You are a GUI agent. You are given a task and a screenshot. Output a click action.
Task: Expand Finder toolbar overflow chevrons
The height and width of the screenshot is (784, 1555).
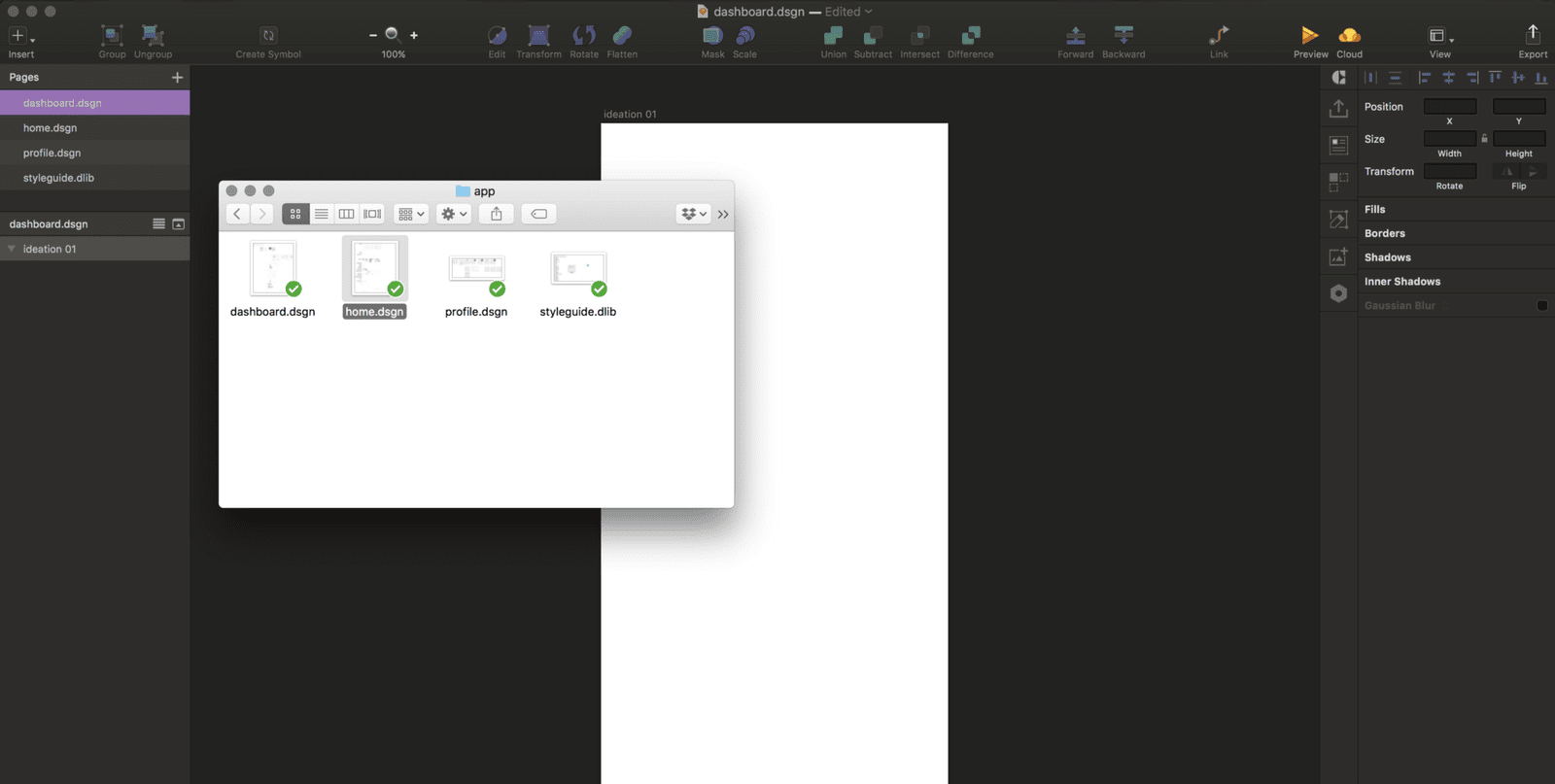coord(723,214)
